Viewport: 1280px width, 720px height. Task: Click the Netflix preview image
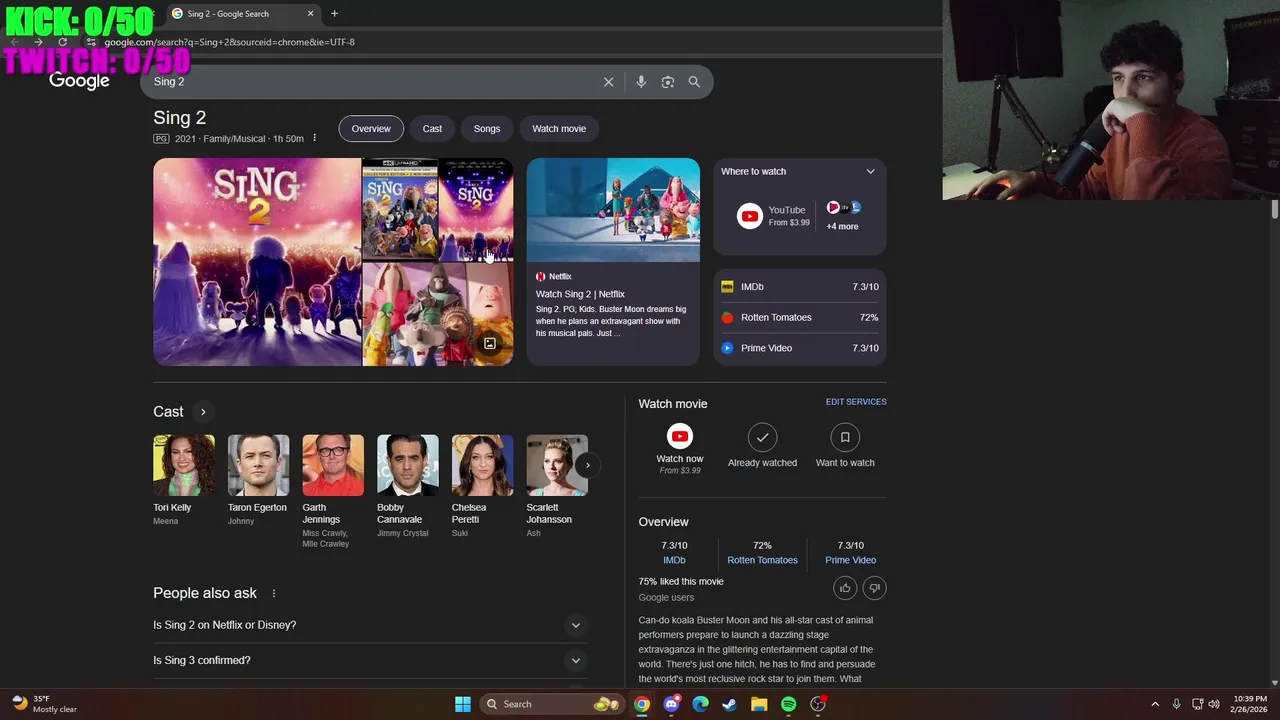point(613,210)
